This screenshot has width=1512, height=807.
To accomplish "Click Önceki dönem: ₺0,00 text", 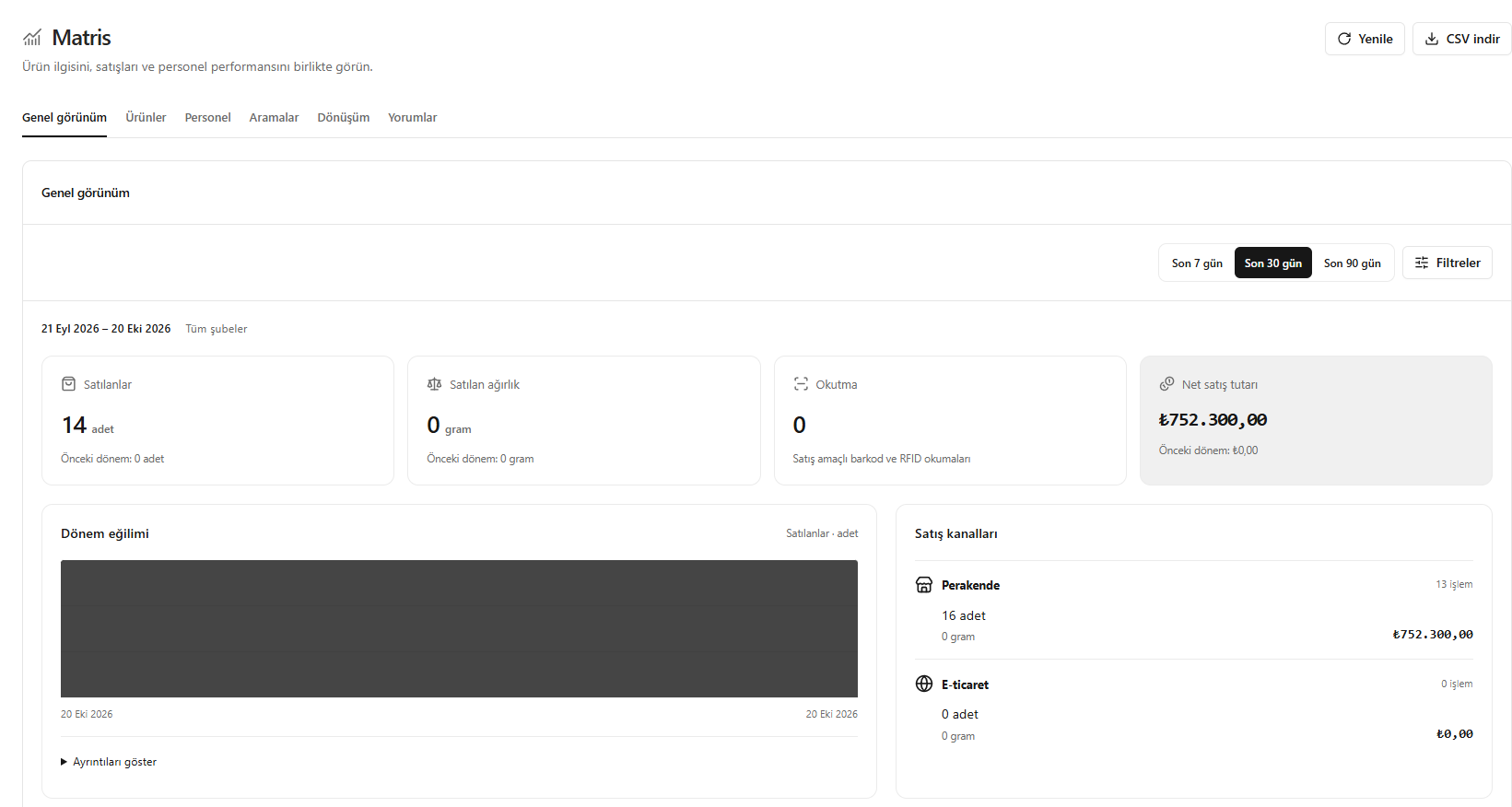I will click(x=1208, y=450).
